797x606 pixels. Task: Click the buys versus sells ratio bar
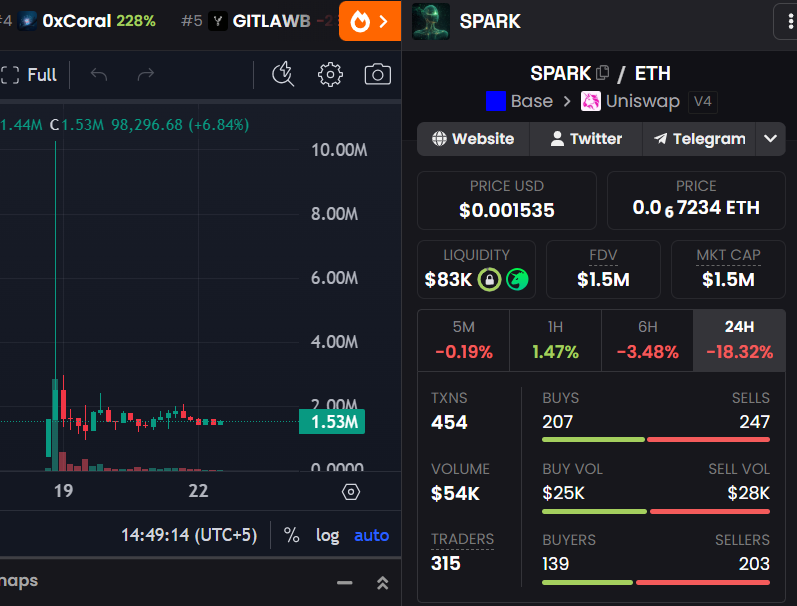(x=656, y=439)
